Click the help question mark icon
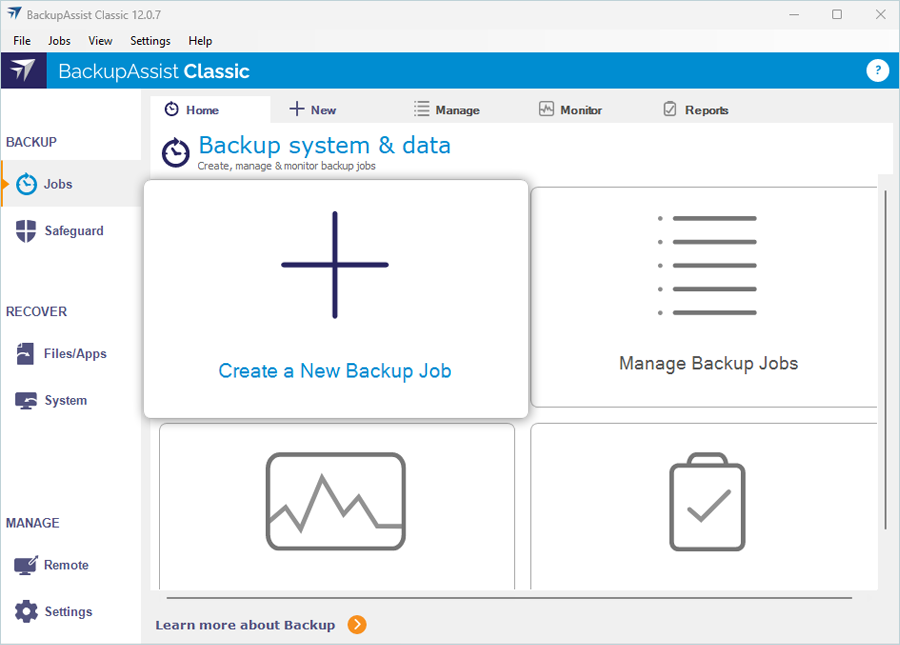This screenshot has width=900, height=645. click(877, 71)
